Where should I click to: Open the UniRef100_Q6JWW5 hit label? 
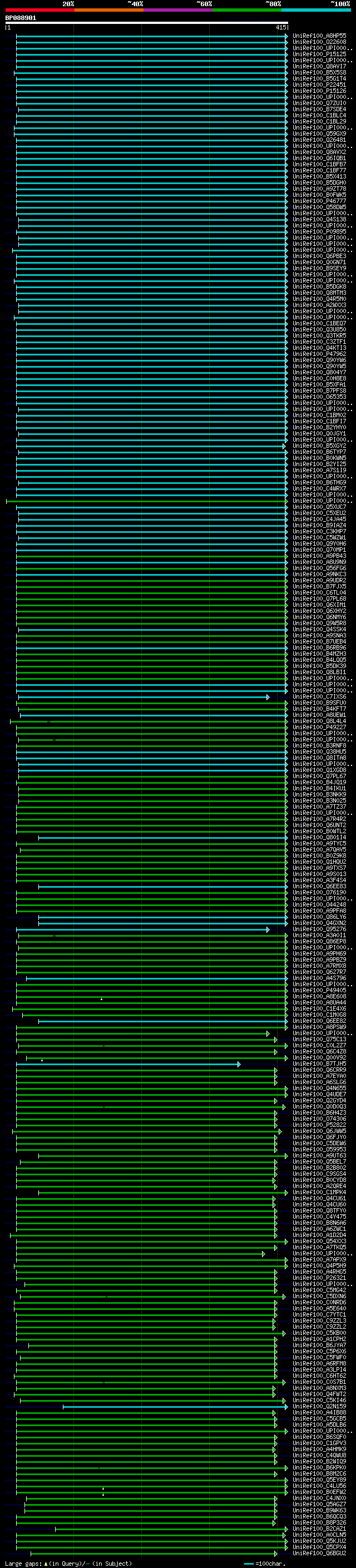pyautogui.click(x=319, y=1131)
